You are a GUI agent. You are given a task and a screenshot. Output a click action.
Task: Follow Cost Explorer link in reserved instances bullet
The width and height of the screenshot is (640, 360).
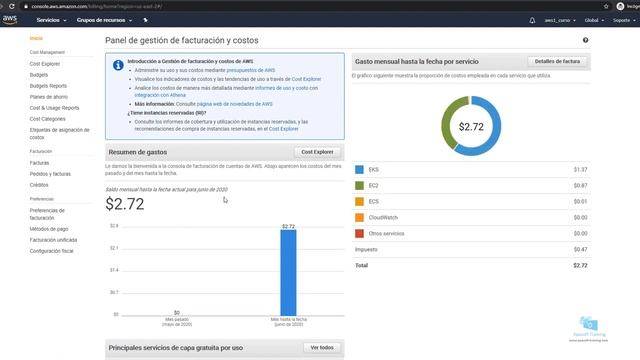click(283, 129)
